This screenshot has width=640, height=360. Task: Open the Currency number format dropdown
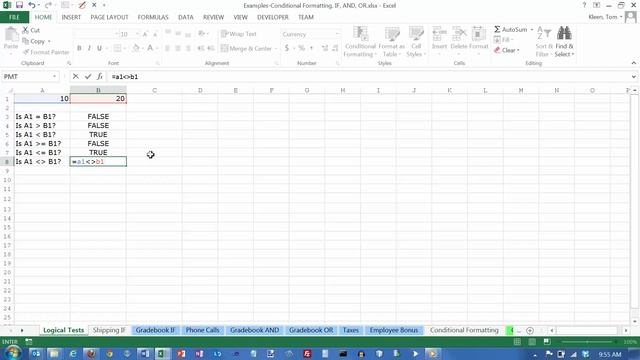tap(338, 34)
